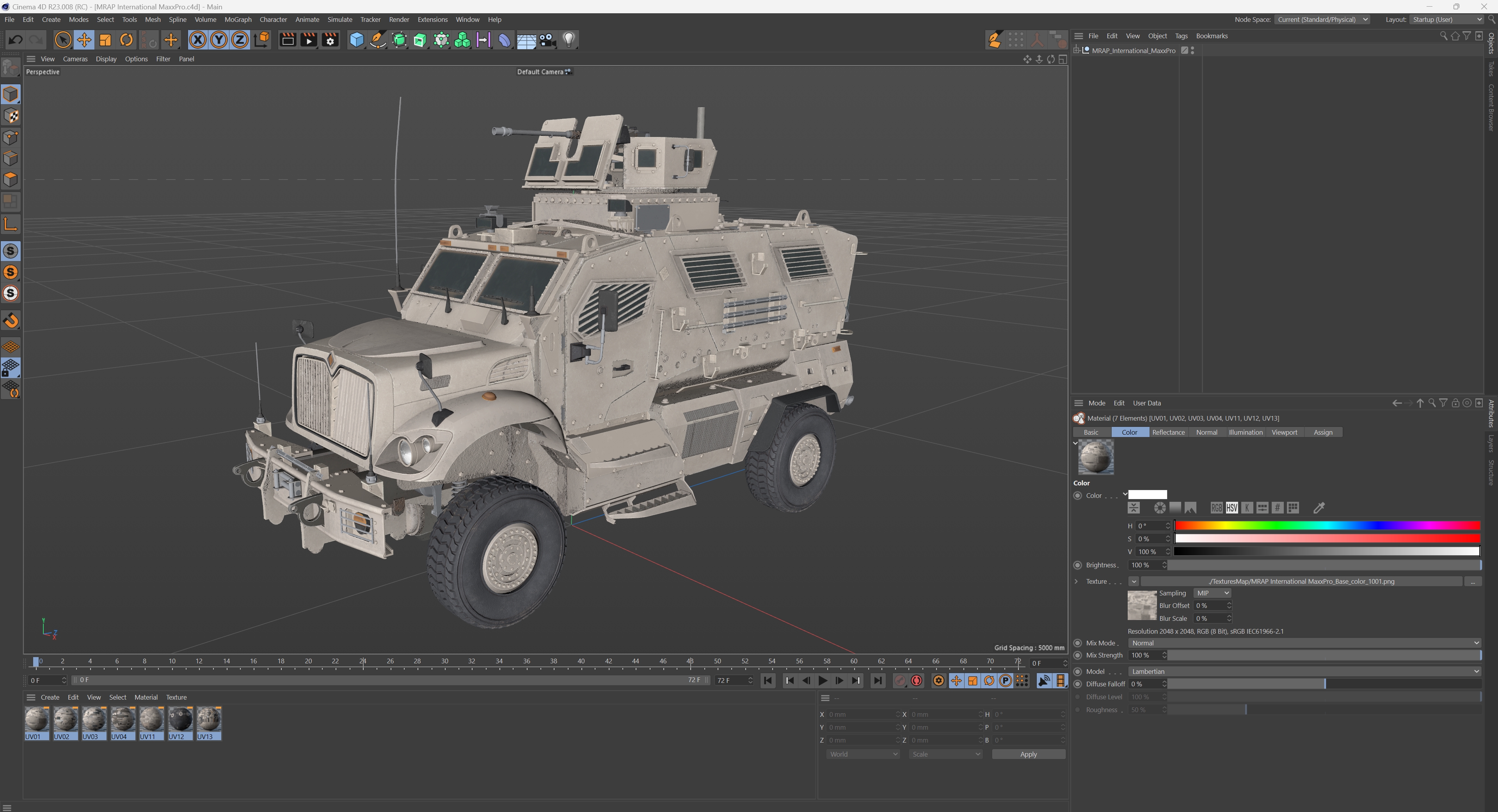Open Edit Render Settings icon
1498x812 pixels.
pyautogui.click(x=330, y=40)
